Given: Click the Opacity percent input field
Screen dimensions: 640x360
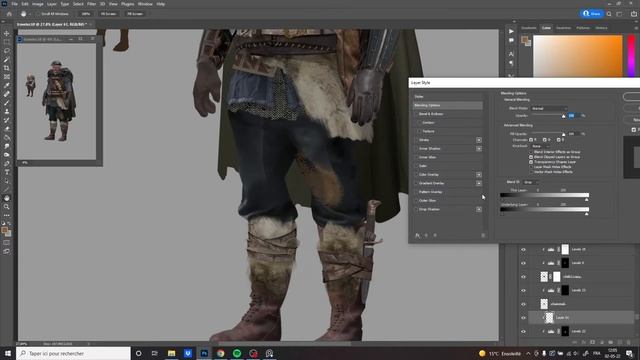Looking at the screenshot, I should (x=572, y=116).
